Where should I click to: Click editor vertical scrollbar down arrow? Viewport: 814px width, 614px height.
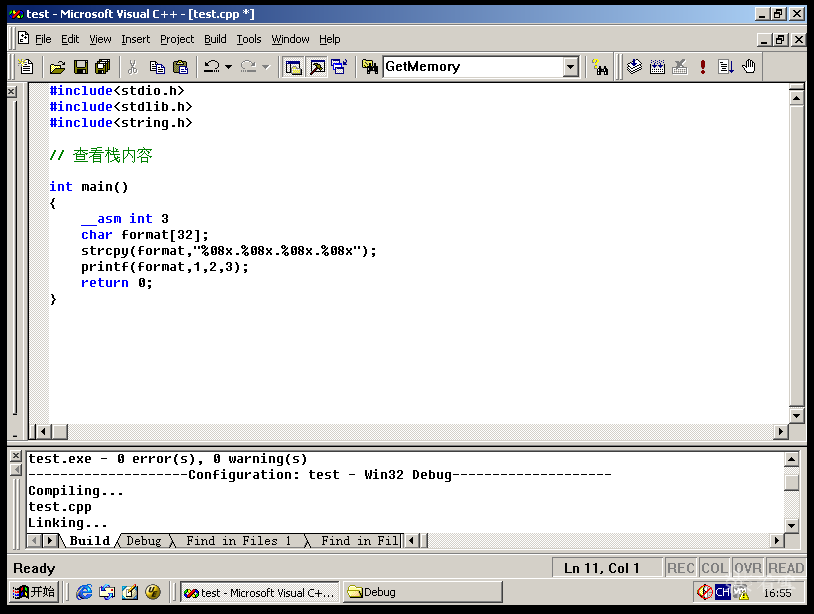[796, 415]
